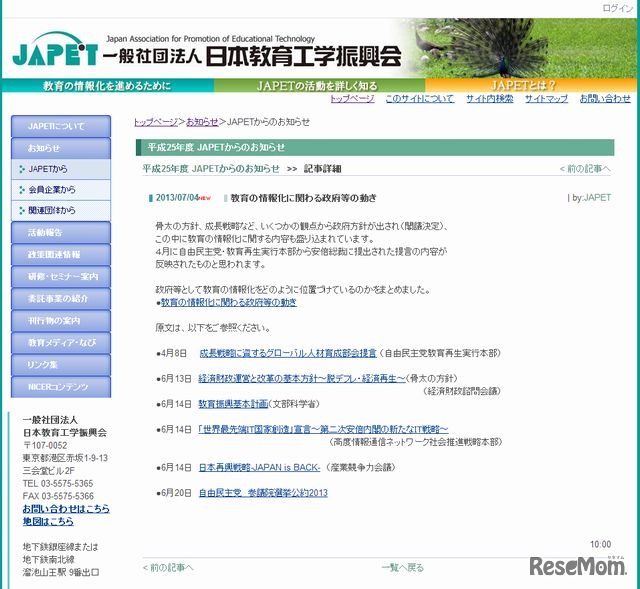Open the お問い合わせ link in the top navigation

[605, 99]
